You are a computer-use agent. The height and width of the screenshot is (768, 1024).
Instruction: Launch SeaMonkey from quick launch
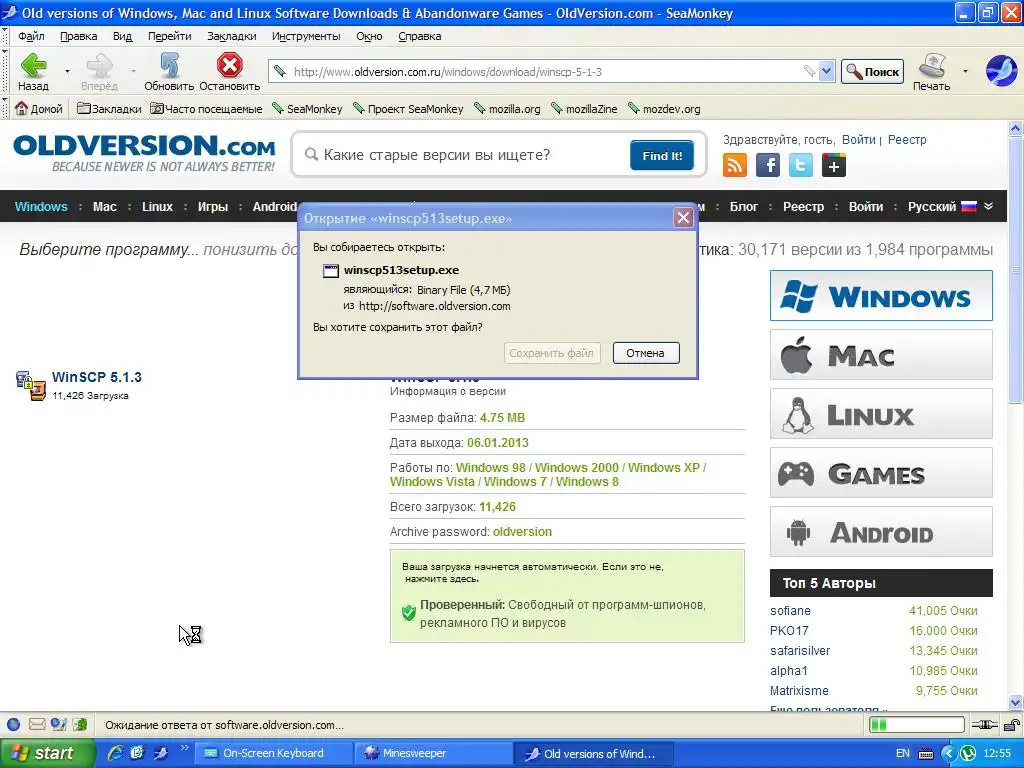point(160,753)
